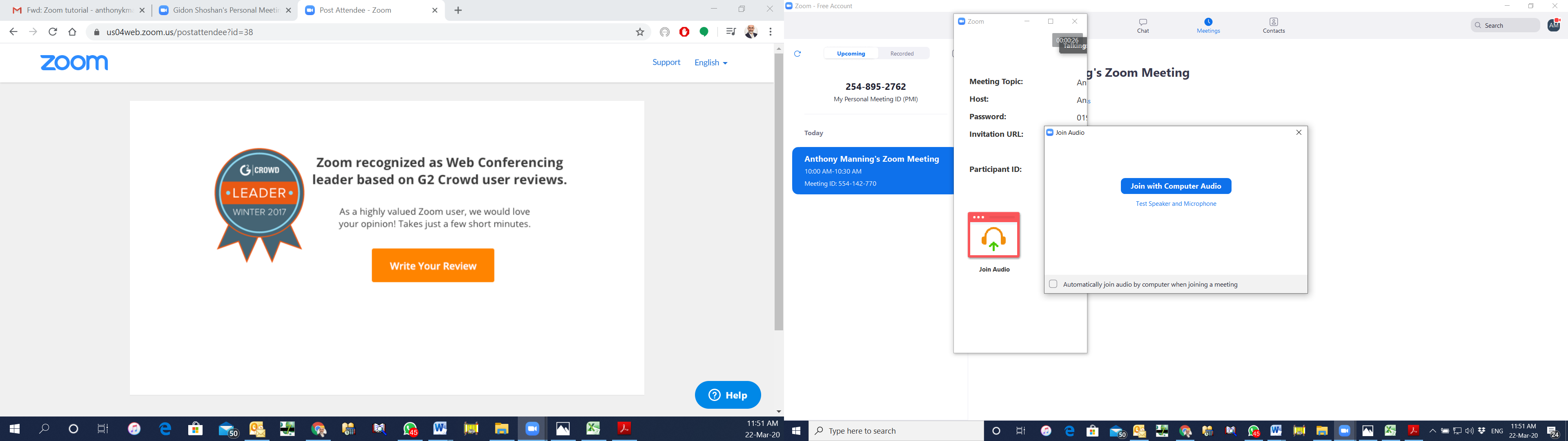The width and height of the screenshot is (1568, 441).
Task: Click Test Speaker and Microphone link
Action: [1176, 204]
